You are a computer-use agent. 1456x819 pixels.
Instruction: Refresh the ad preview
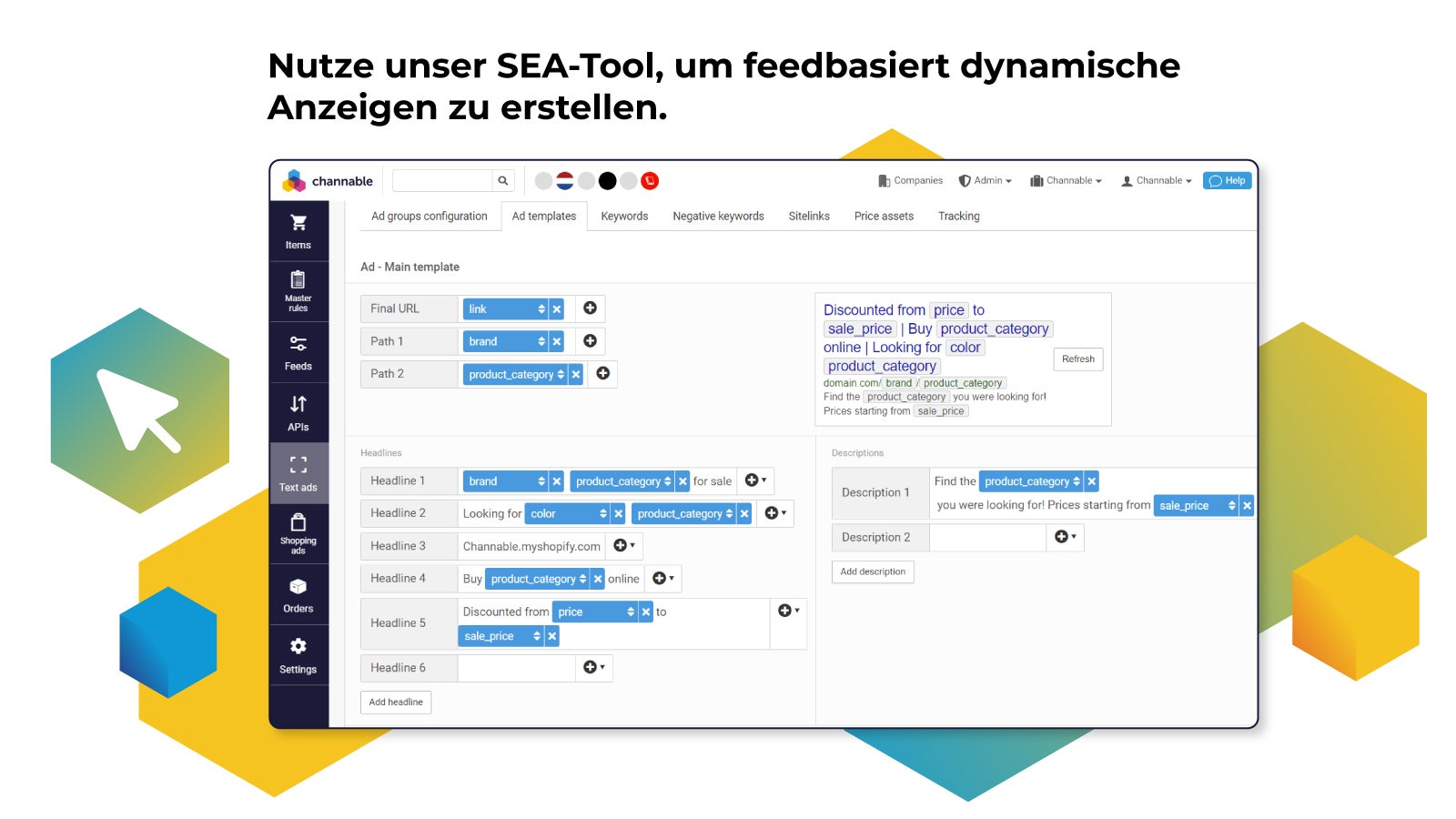pyautogui.click(x=1078, y=359)
